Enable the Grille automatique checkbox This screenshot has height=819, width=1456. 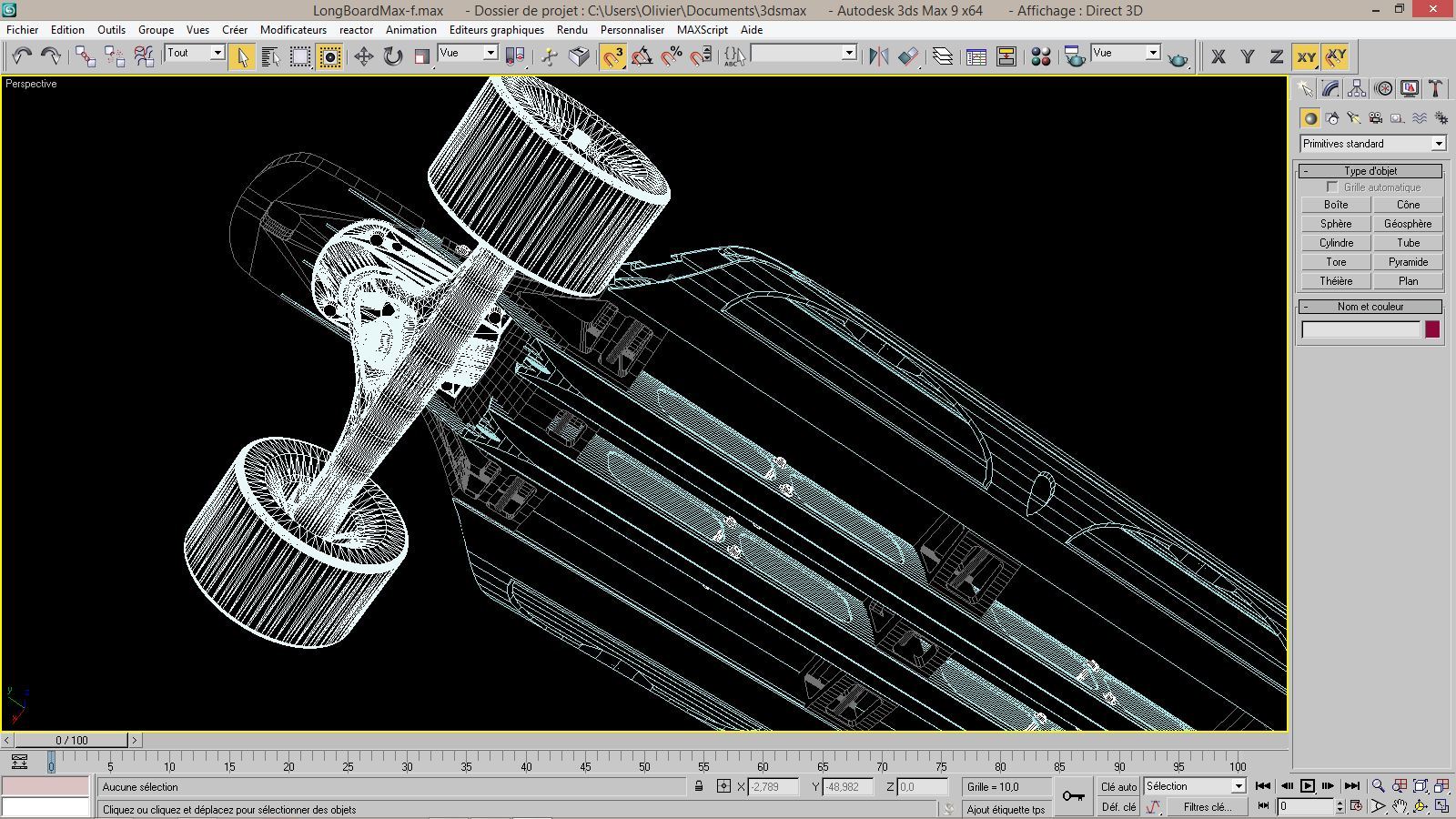click(x=1333, y=187)
